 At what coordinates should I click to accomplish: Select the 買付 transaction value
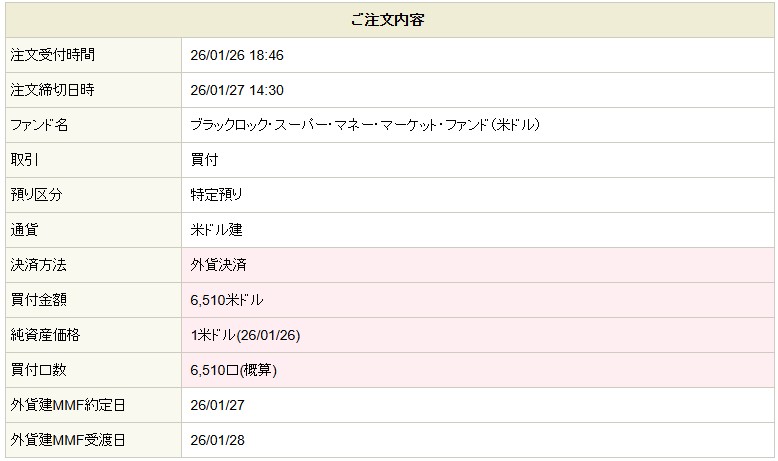coord(204,160)
